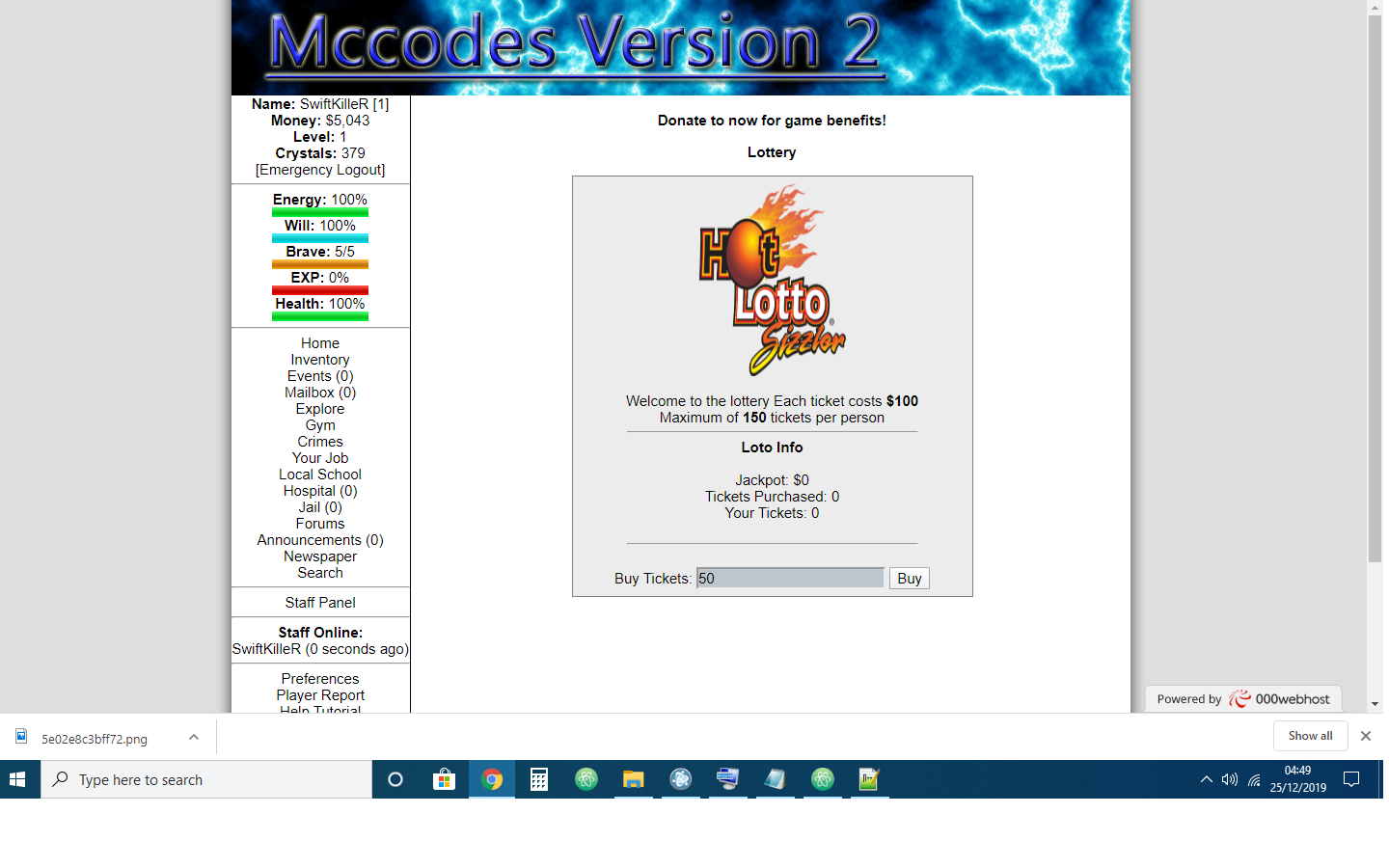This screenshot has height=868, width=1389.
Task: Click the Buy Tickets input field
Action: [x=789, y=578]
